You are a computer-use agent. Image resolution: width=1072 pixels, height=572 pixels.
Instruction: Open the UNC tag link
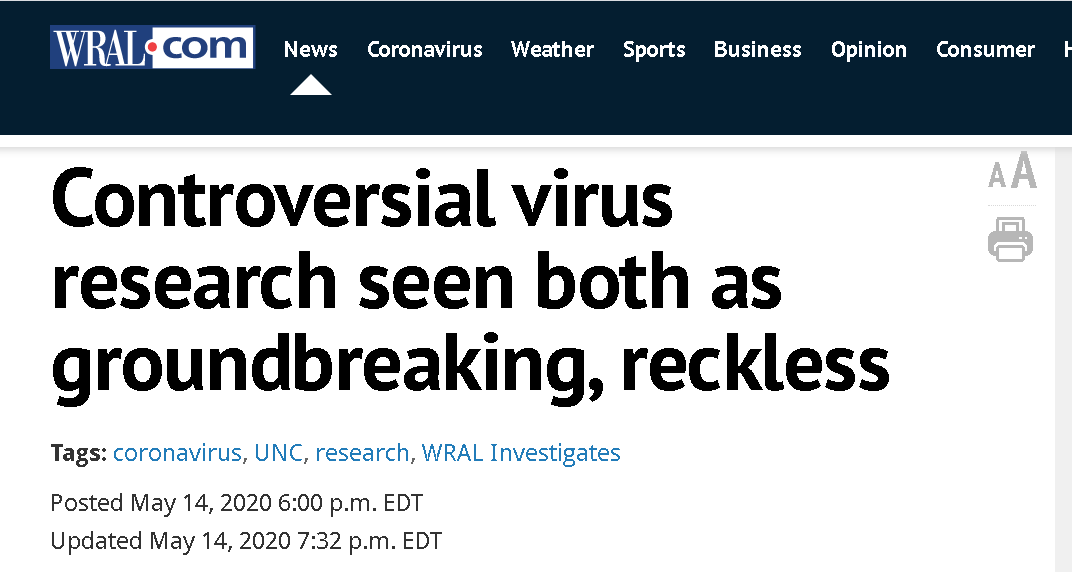278,452
